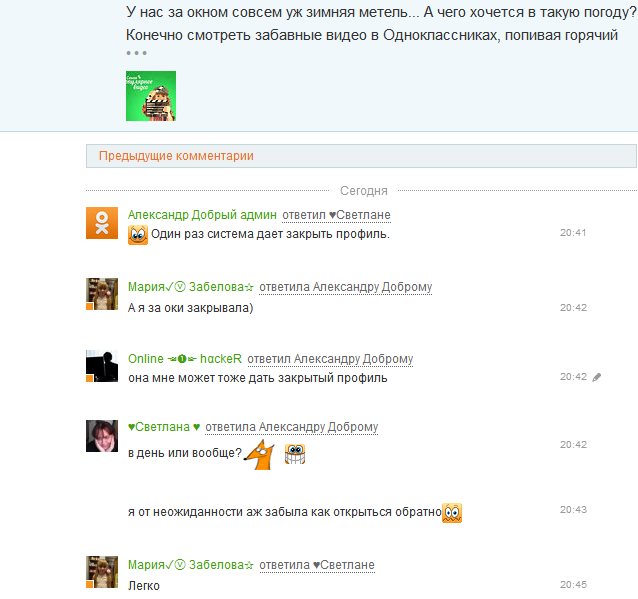
Task: Click Maria's avatar next to 'Легко' comment
Action: pos(102,572)
